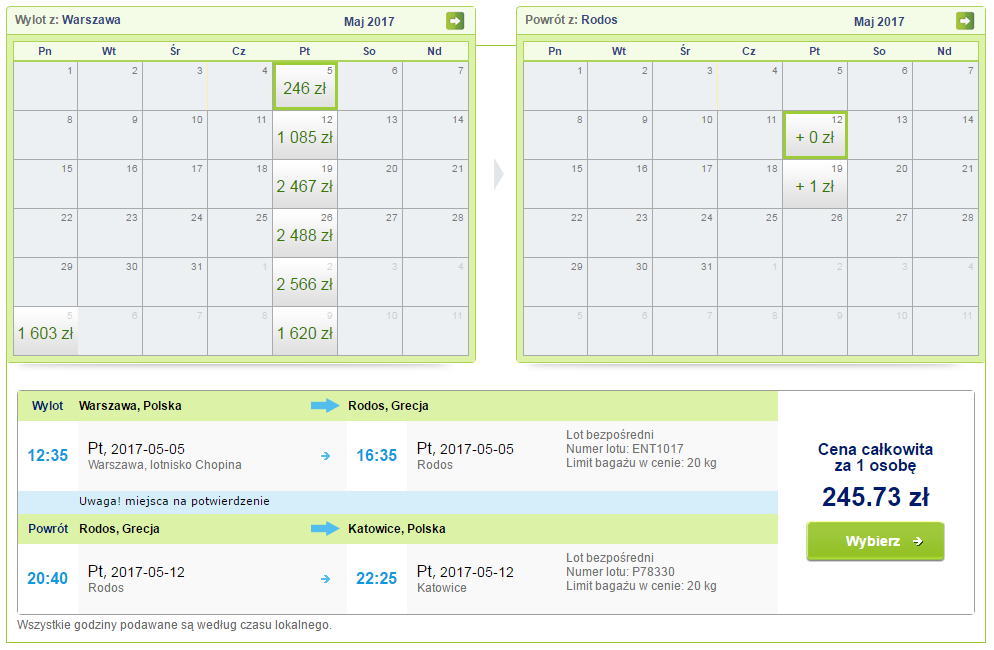This screenshot has height=650, width=994.
Task: Click Pt, 2017-05-05 beside Warszawa, lotnisko Chopina
Action: click(x=136, y=449)
